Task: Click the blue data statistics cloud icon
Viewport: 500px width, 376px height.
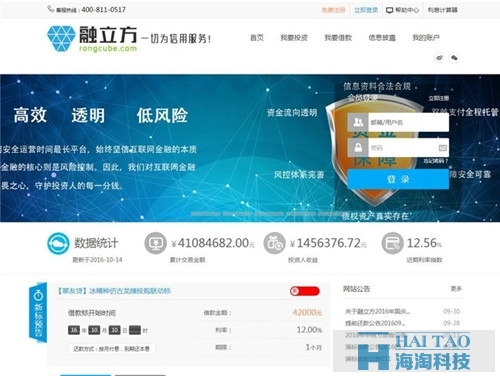Action: [x=58, y=244]
